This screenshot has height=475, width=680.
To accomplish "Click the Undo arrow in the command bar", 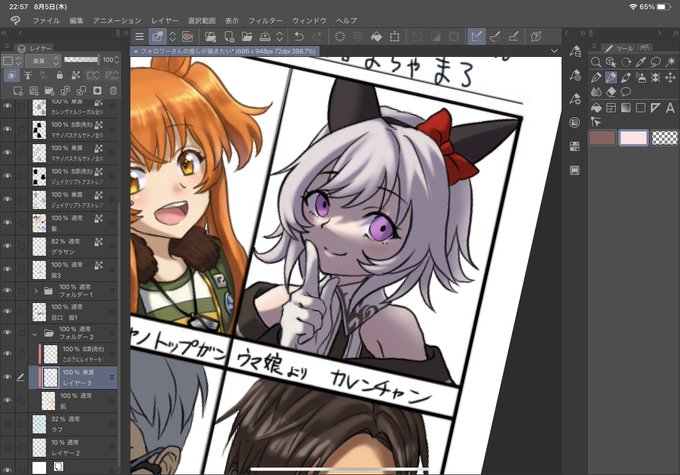I will point(299,36).
